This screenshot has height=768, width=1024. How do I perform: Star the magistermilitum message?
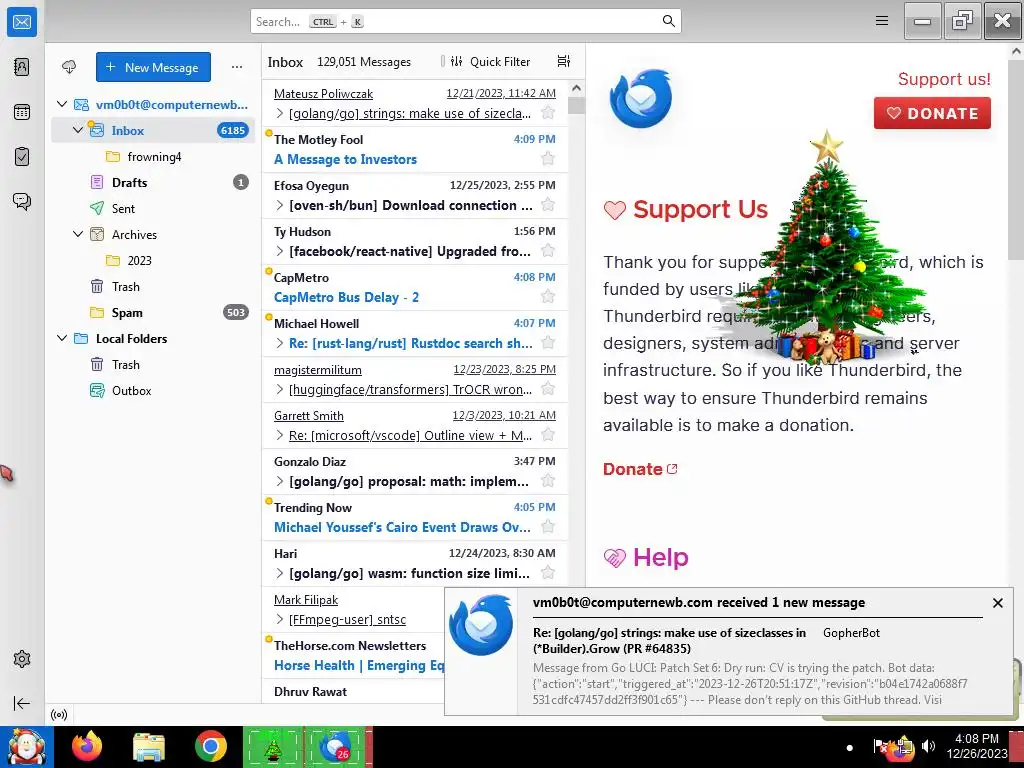(548, 389)
